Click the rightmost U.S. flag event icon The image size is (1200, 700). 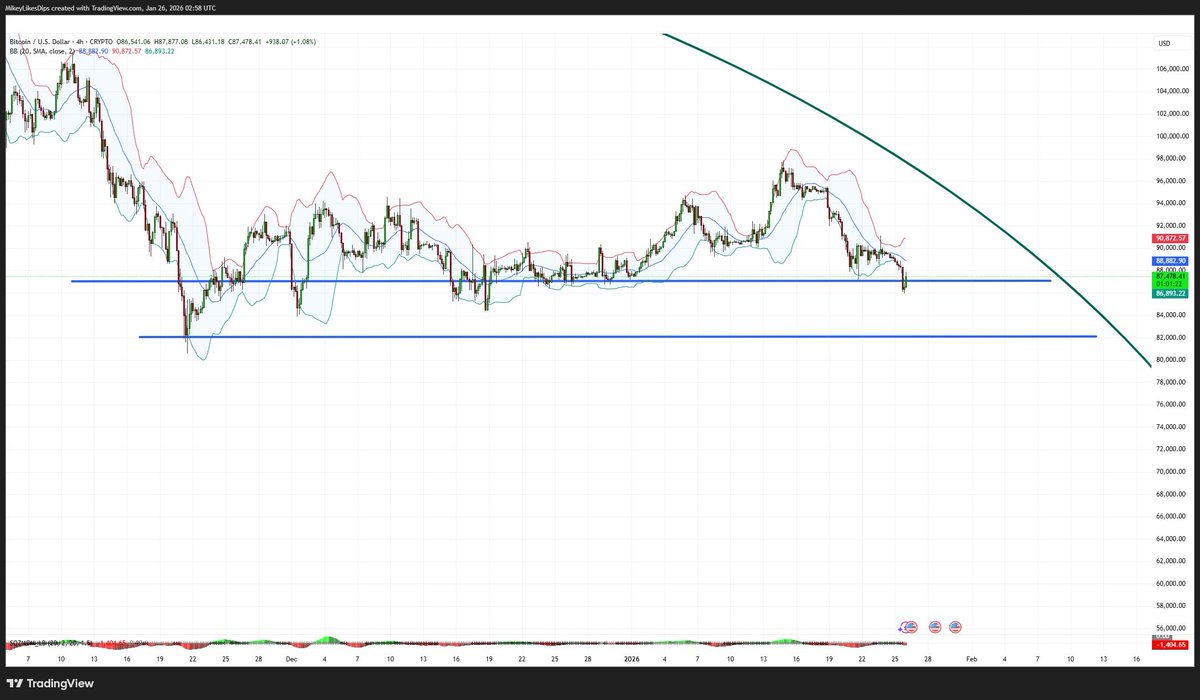coord(957,627)
